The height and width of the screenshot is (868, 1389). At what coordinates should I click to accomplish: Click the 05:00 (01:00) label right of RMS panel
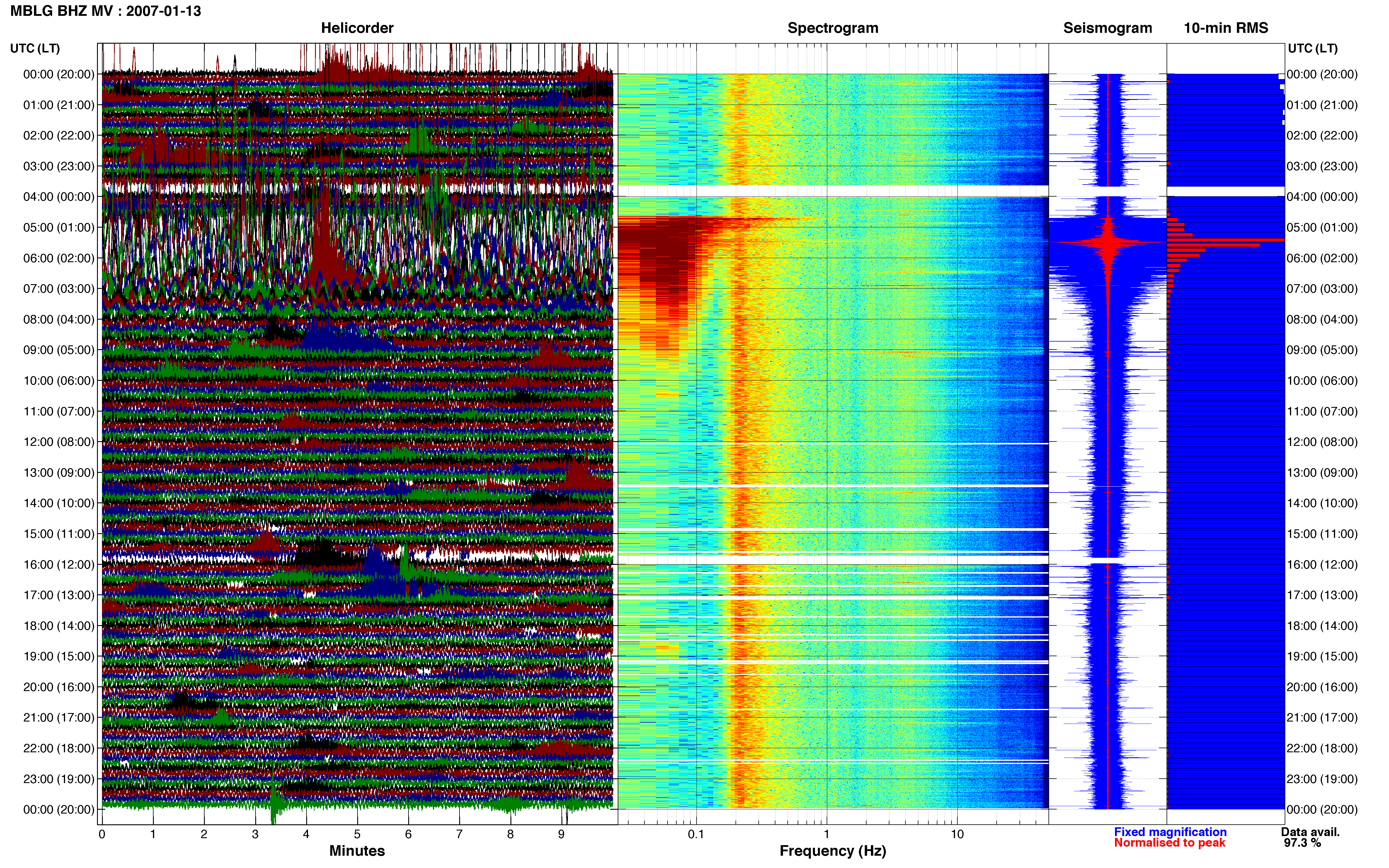point(1322,227)
